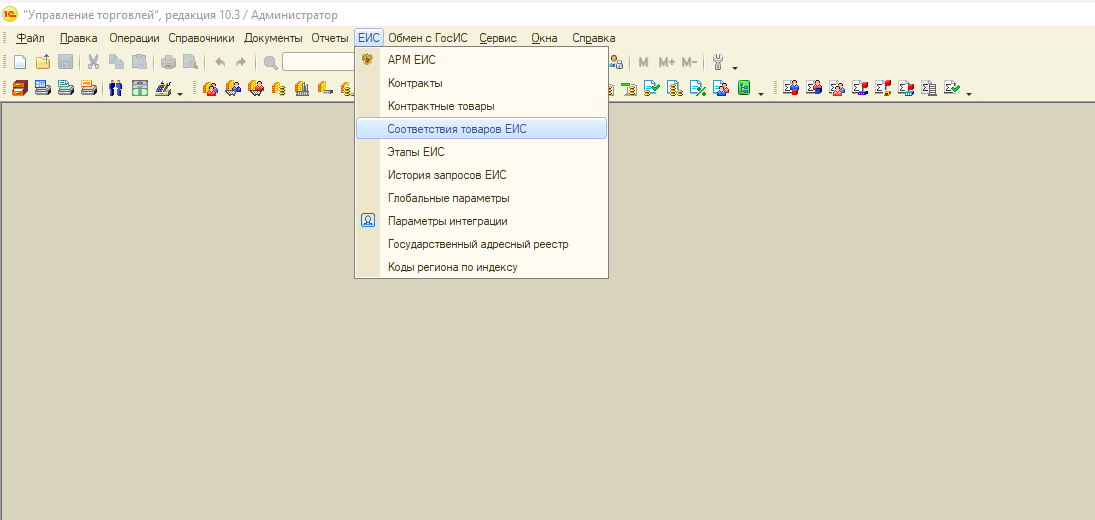
Task: Click the calculator with pen icon
Action: coord(163,88)
